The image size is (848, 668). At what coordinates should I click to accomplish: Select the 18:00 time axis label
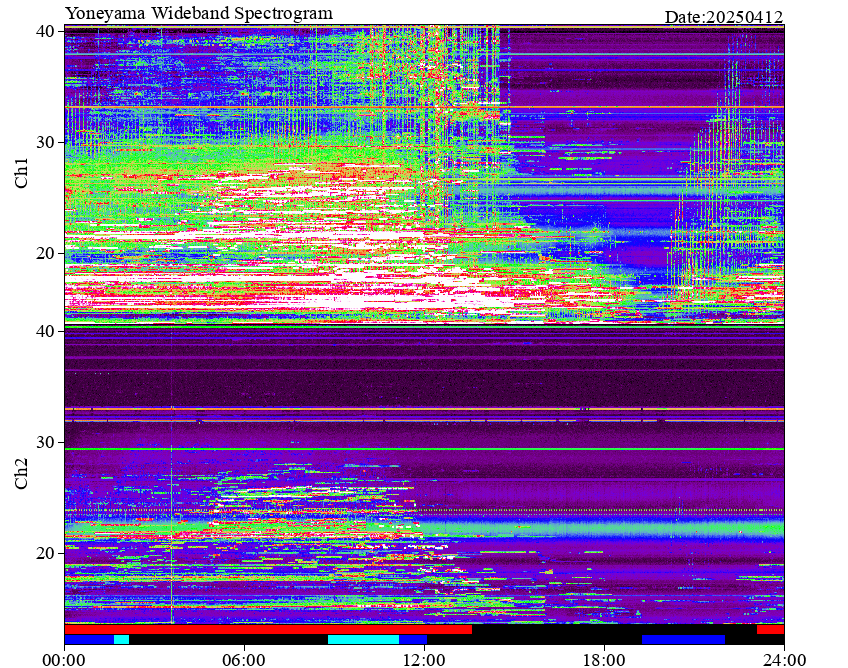(604, 659)
